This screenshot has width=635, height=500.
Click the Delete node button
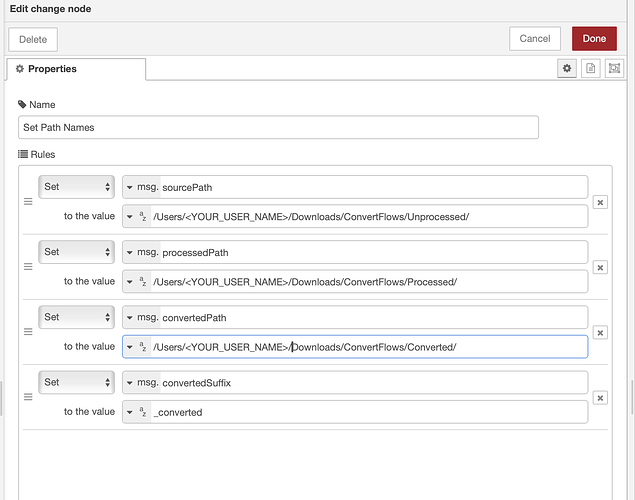coord(33,39)
